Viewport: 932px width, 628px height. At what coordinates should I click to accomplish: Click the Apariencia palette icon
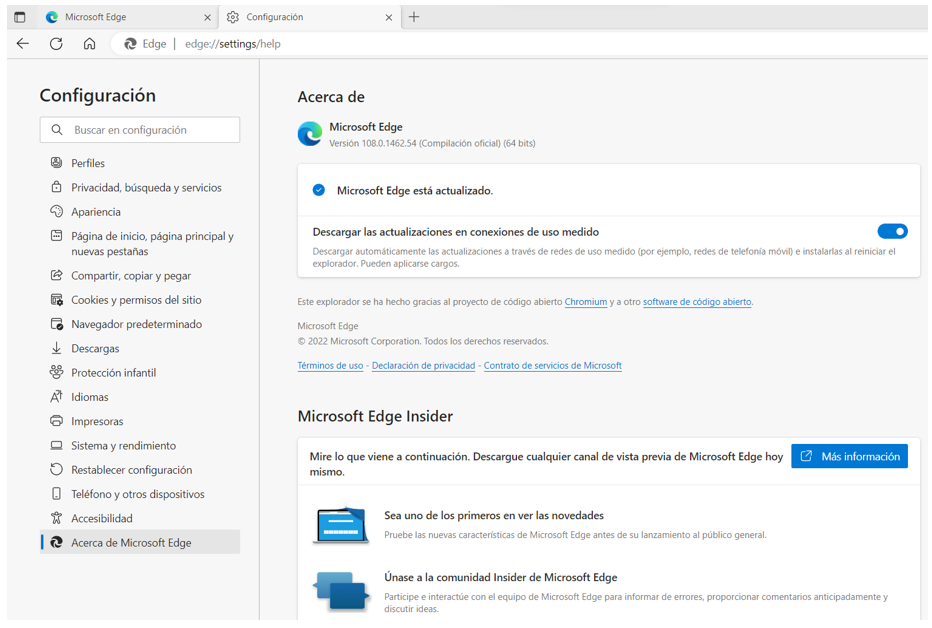[56, 212]
